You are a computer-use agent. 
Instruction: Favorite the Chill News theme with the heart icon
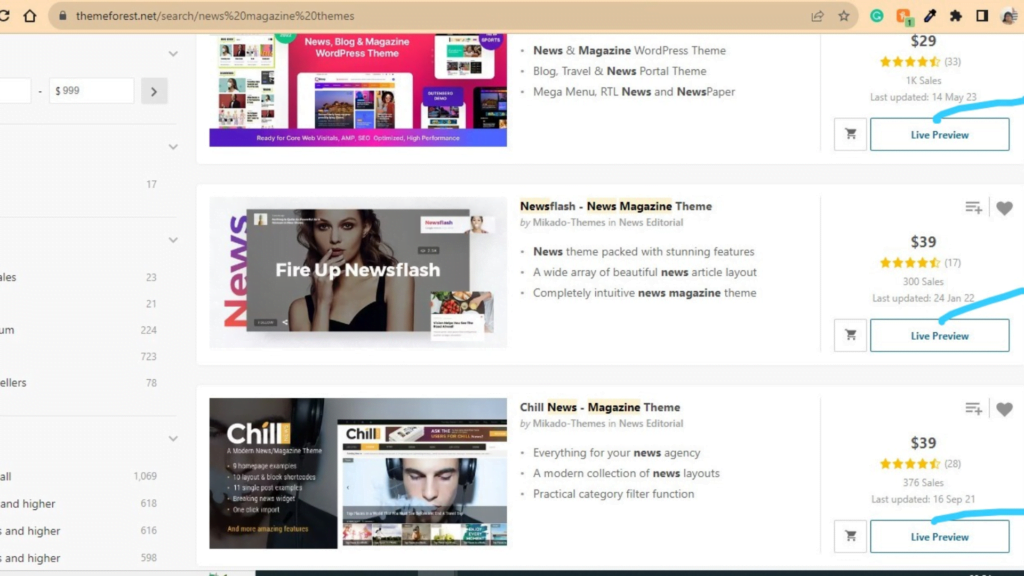(x=1004, y=408)
